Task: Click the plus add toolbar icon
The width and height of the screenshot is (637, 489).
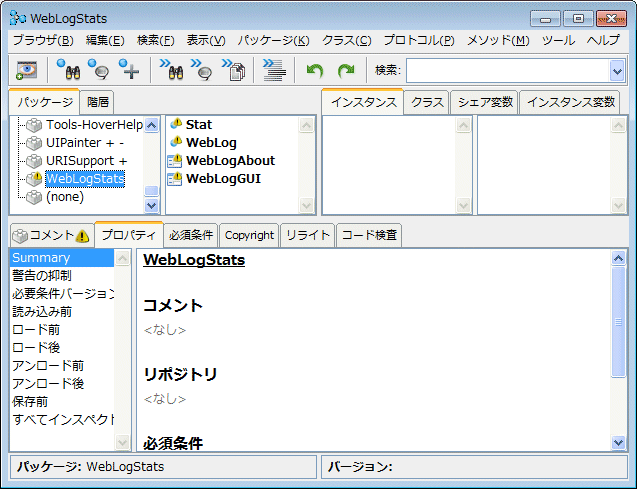Action: tap(129, 70)
